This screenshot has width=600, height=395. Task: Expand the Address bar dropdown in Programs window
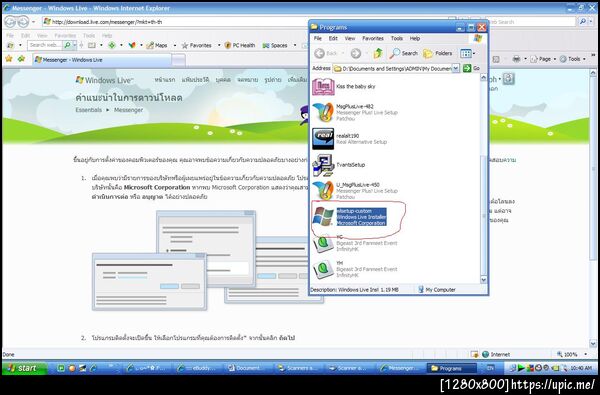(455, 68)
